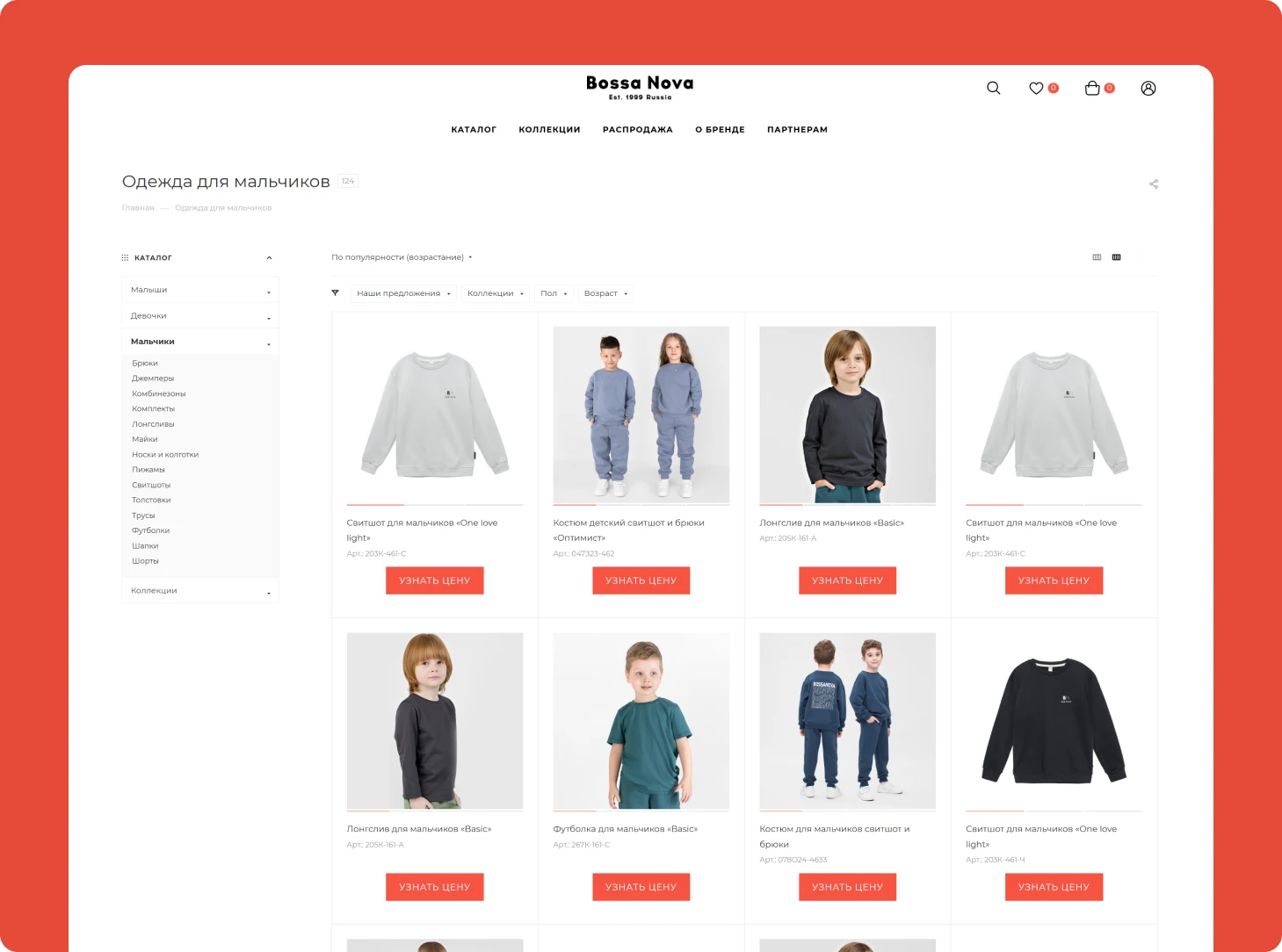Switch to three-column grid view
1282x952 pixels.
pos(1097,257)
